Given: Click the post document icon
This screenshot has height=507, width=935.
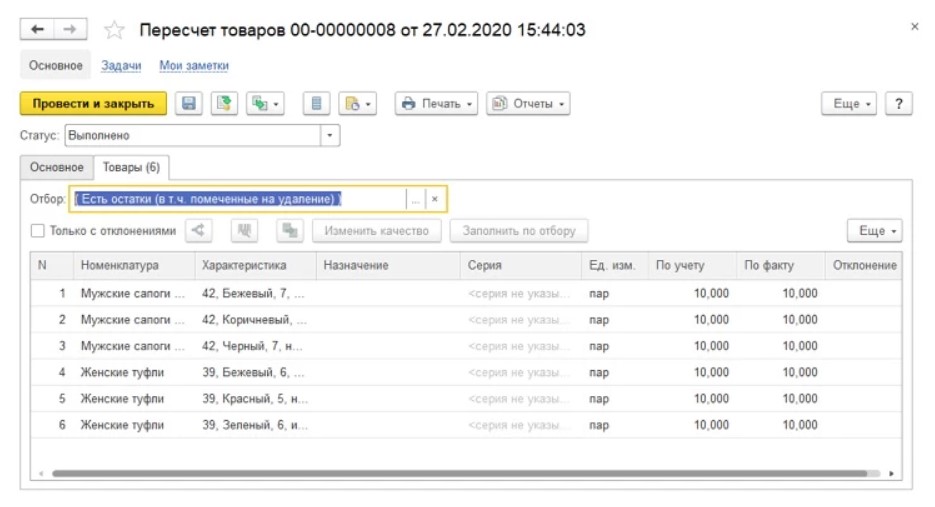Looking at the screenshot, I should coord(224,103).
